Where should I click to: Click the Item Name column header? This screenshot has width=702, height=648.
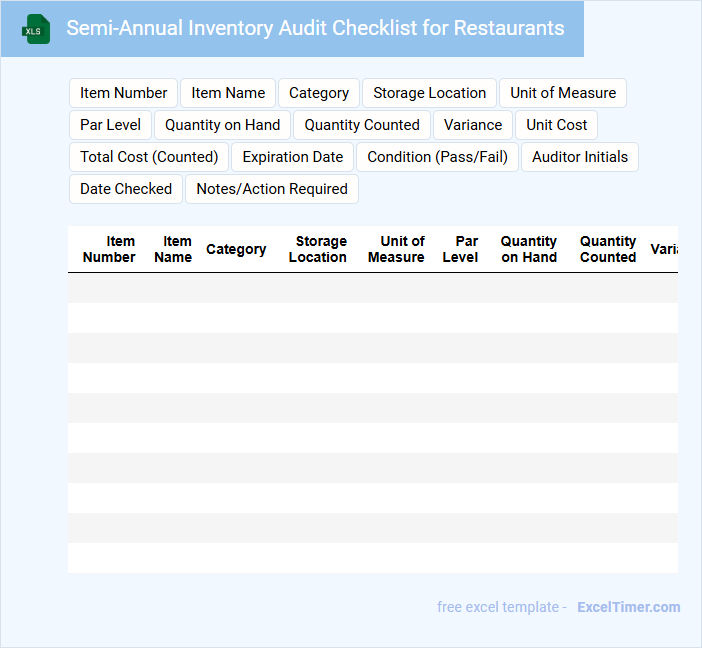coord(173,249)
